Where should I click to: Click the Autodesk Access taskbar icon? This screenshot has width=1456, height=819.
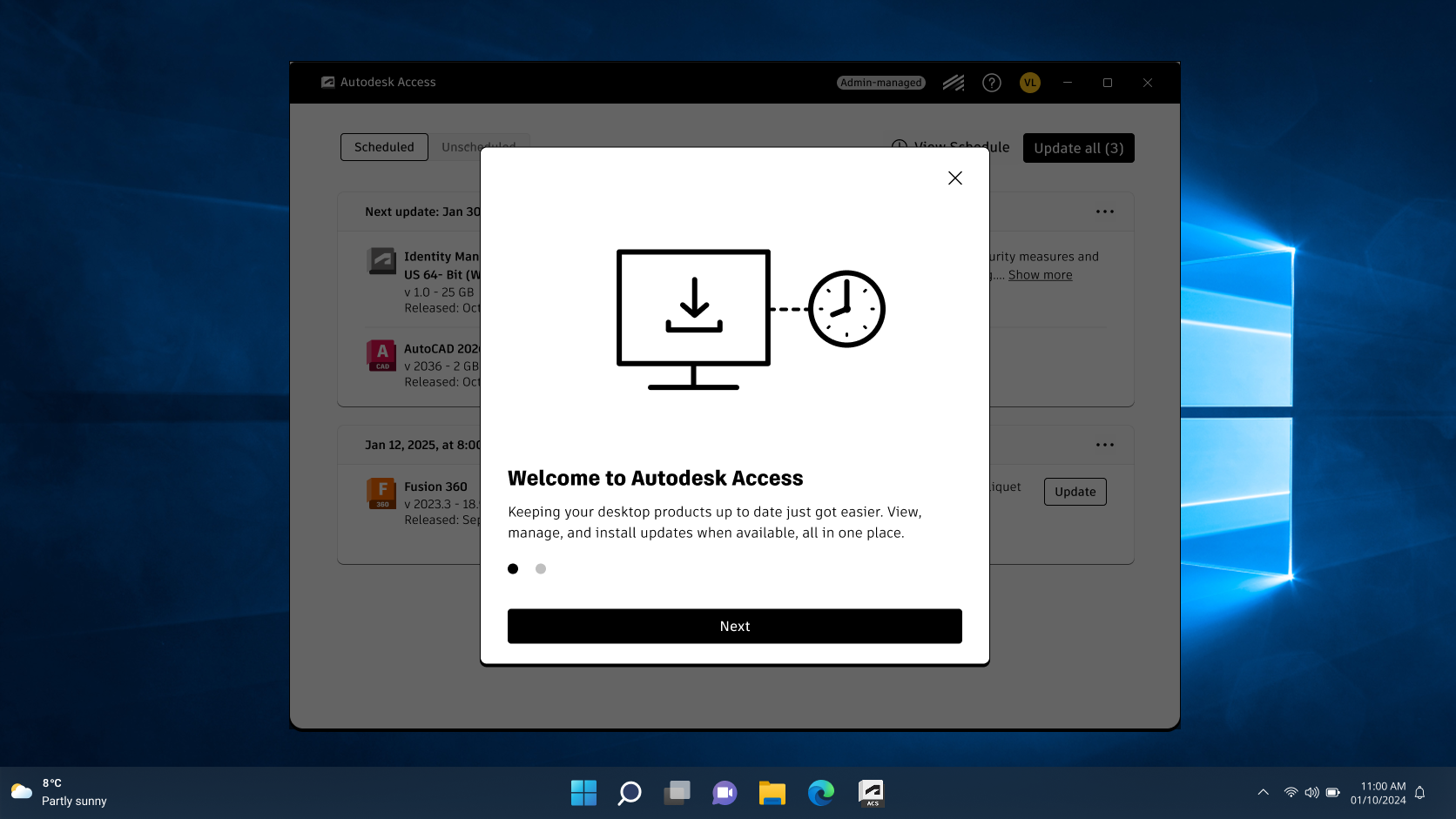click(871, 793)
